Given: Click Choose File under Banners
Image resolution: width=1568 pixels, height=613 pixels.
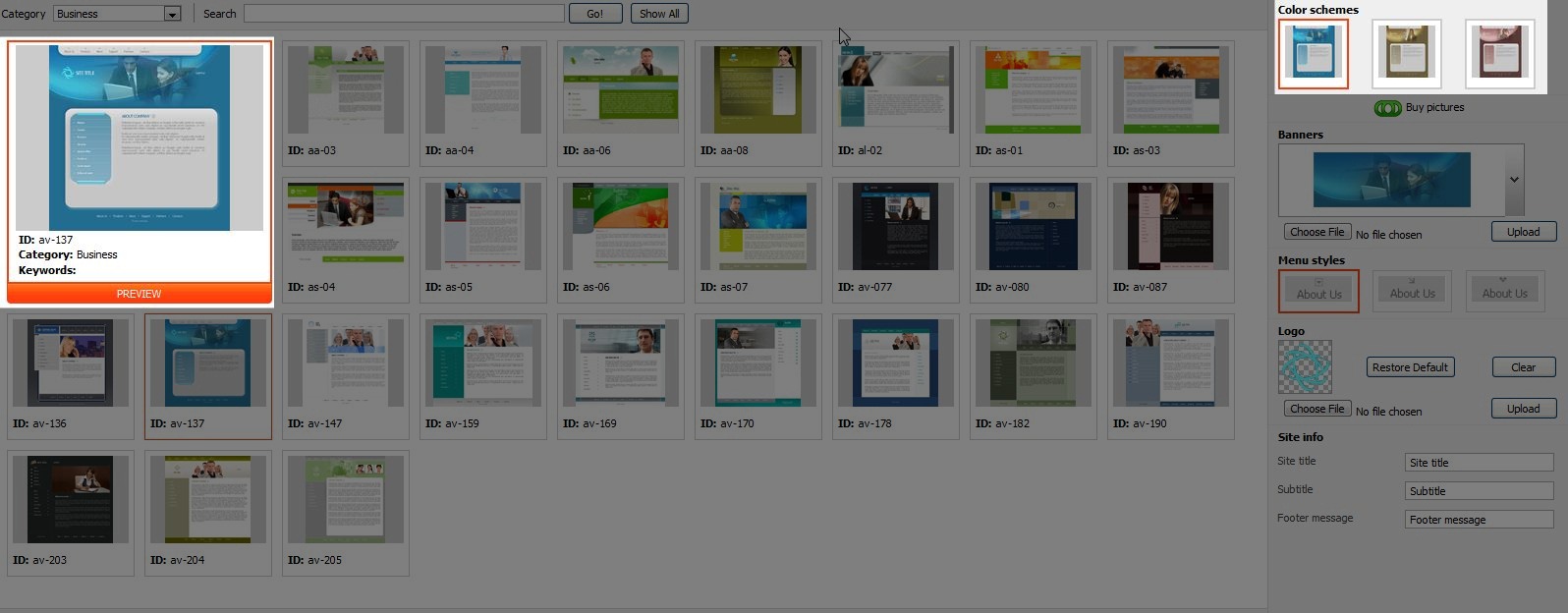Looking at the screenshot, I should tap(1316, 232).
